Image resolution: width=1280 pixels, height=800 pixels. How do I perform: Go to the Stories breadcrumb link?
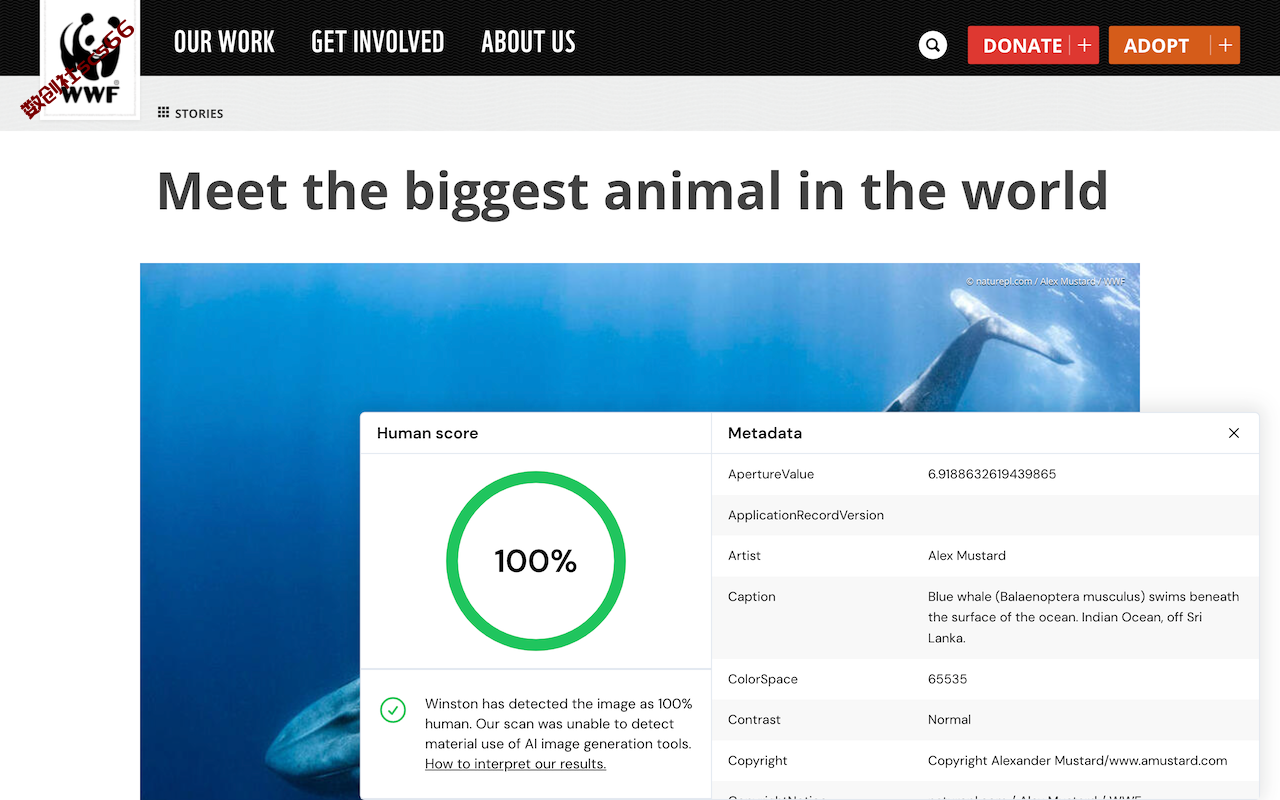click(x=199, y=114)
